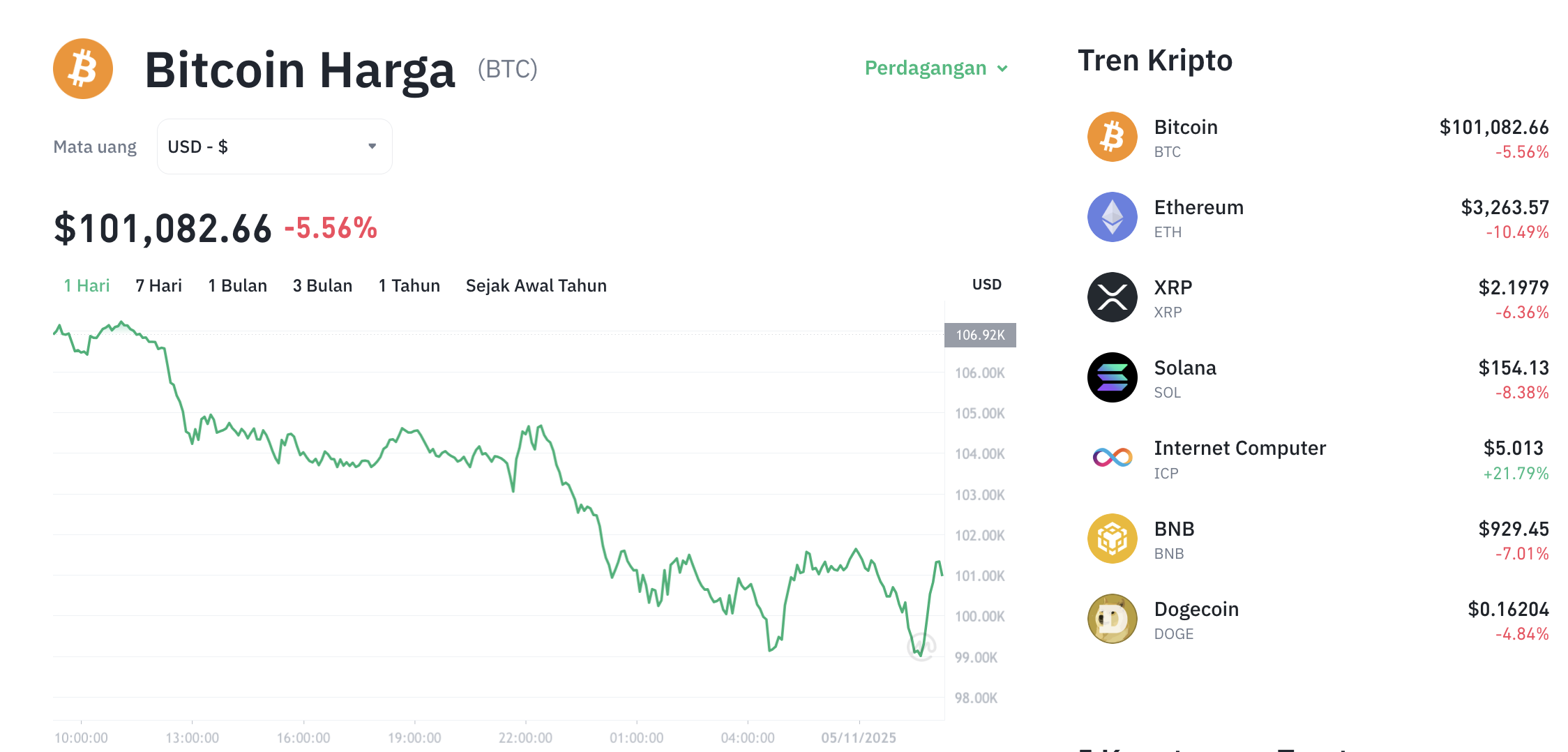Click the Bitcoin logo next to Bitcoin Harga title
Image resolution: width=1568 pixels, height=752 pixels.
[82, 68]
